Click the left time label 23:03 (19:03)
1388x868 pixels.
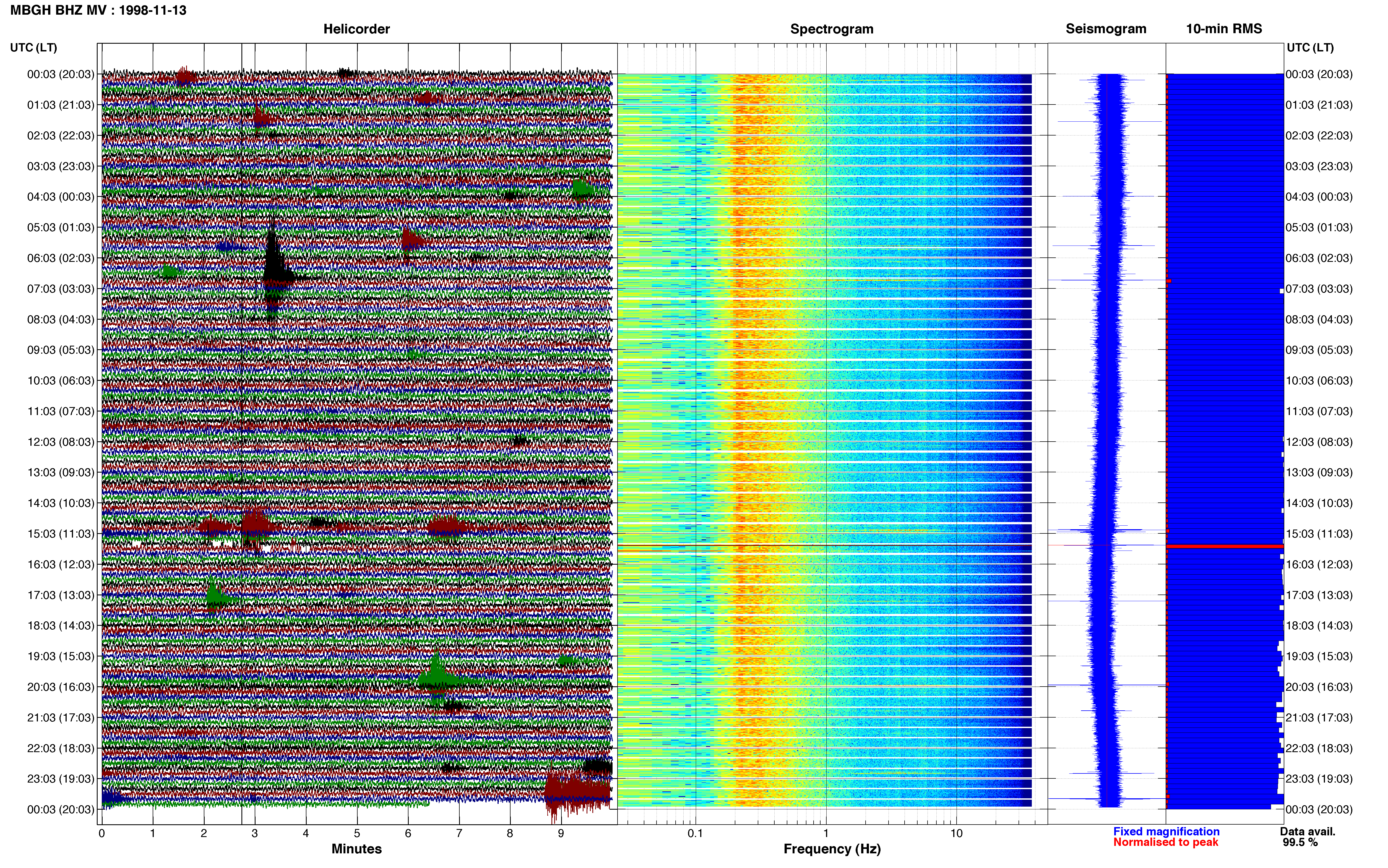[x=61, y=779]
